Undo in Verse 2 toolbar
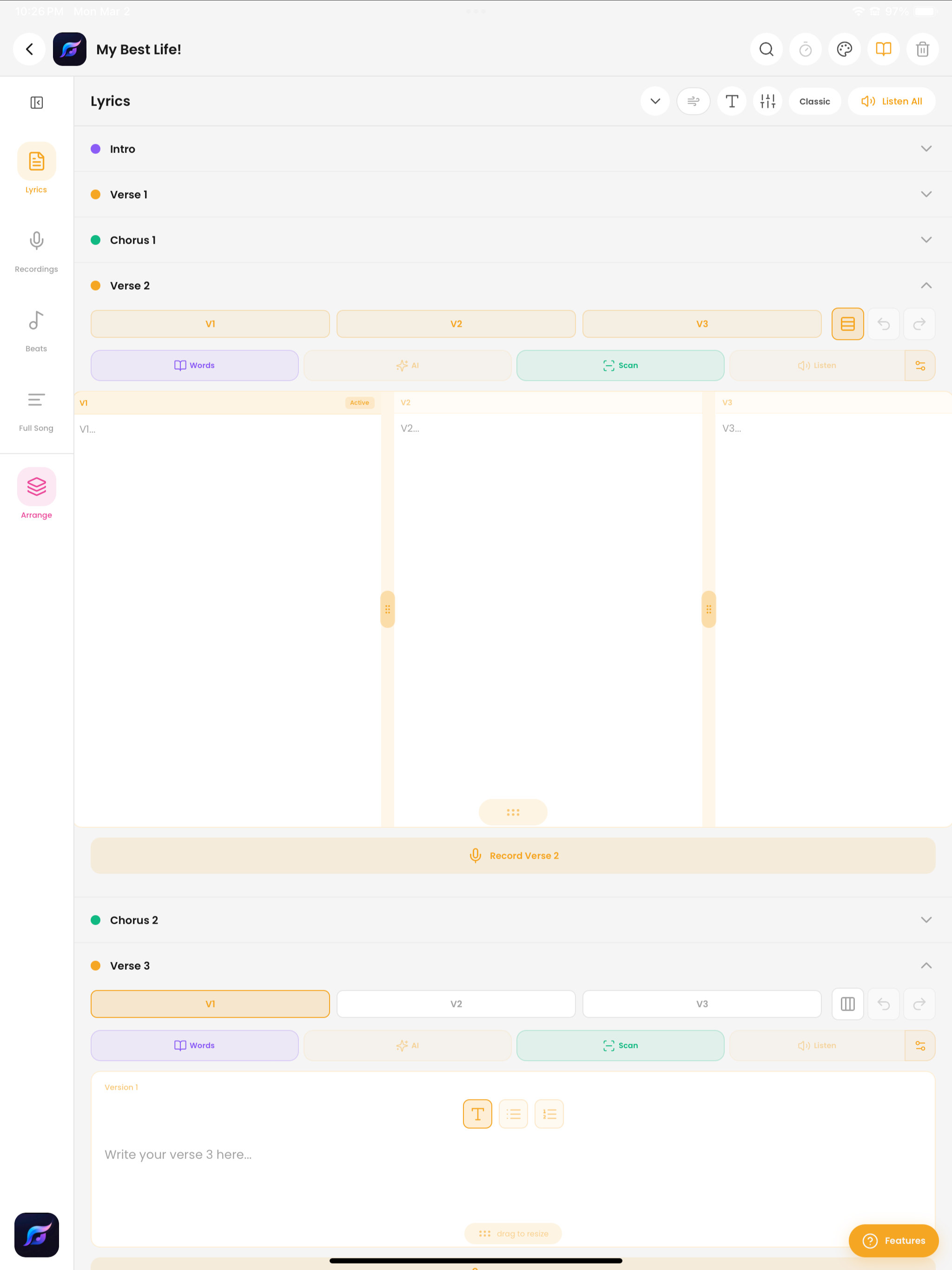 (883, 324)
